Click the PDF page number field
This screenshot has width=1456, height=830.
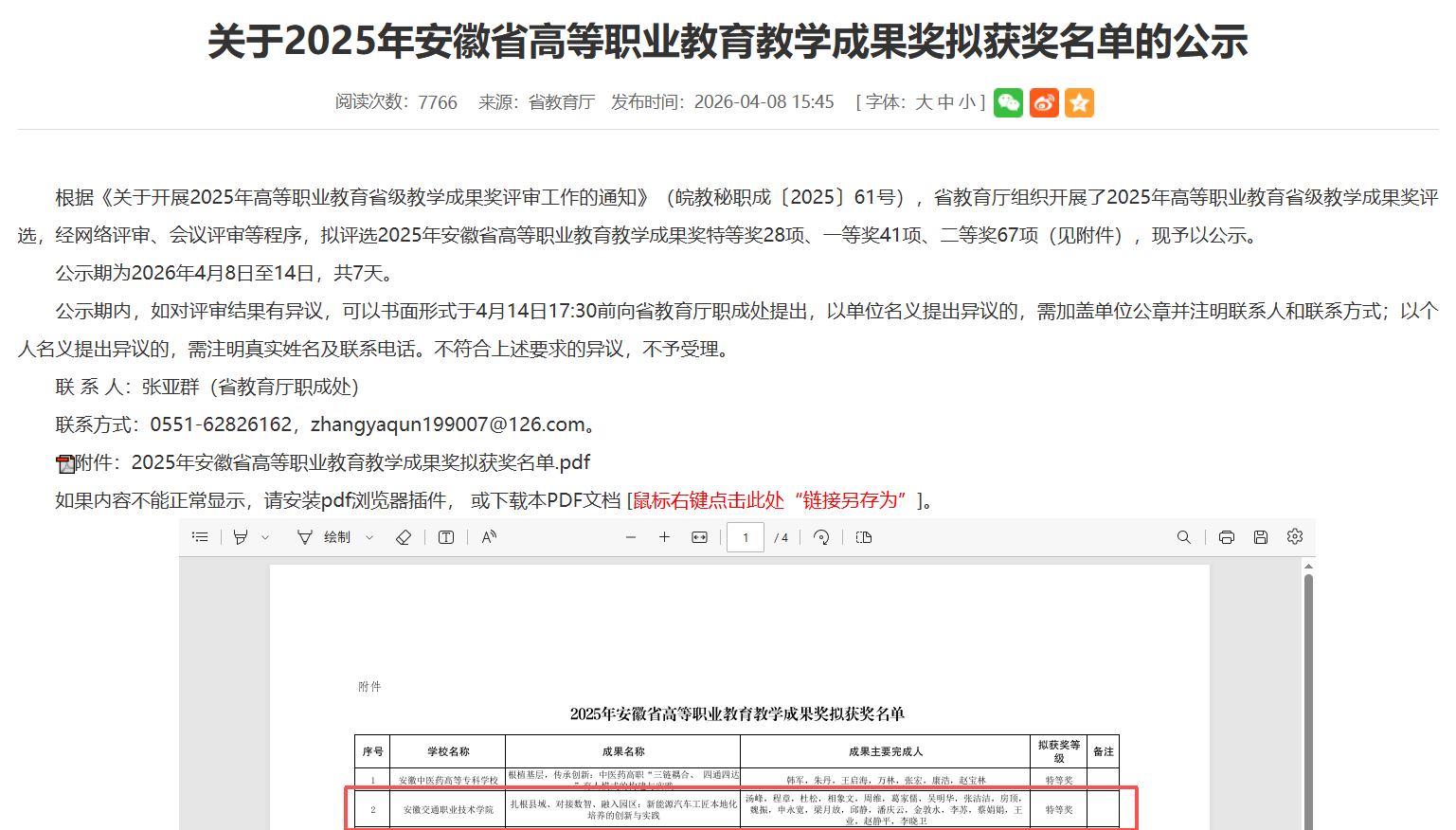pyautogui.click(x=746, y=537)
